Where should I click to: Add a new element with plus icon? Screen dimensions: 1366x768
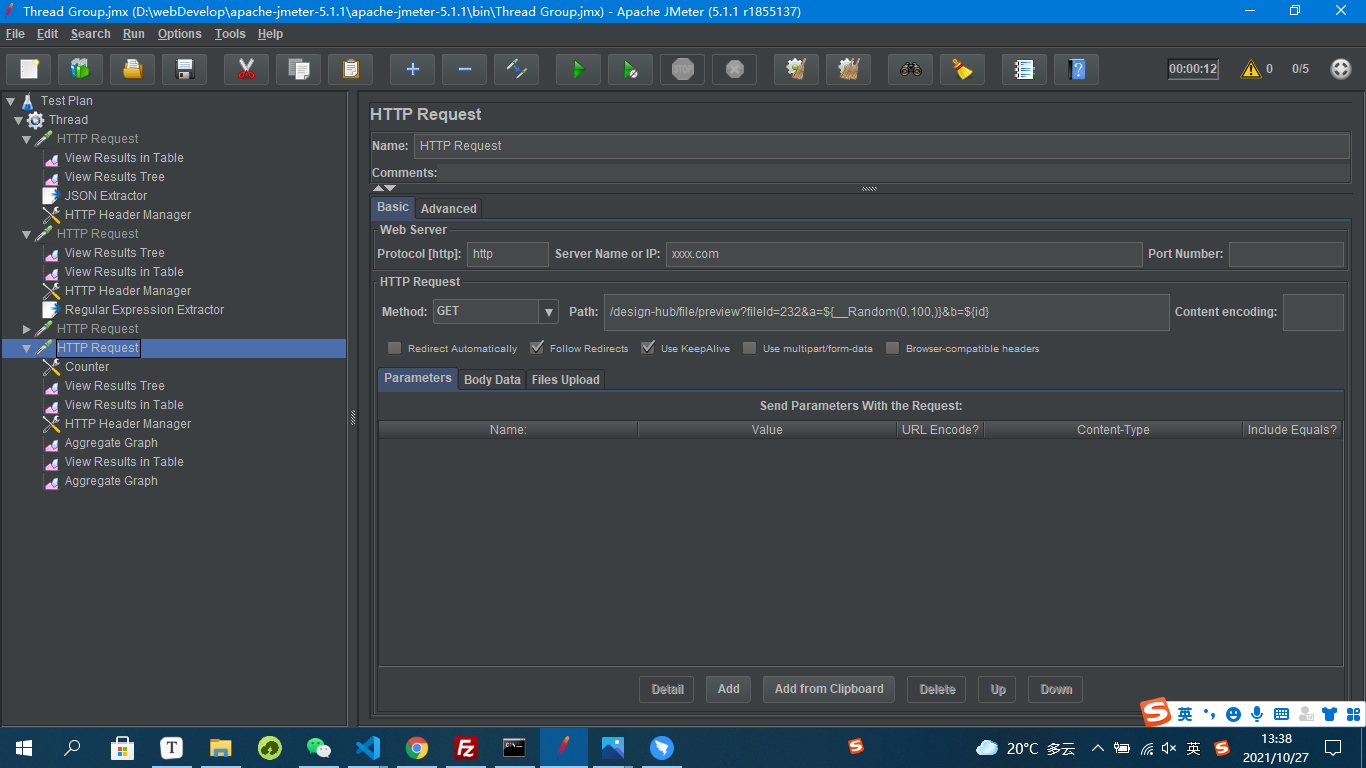412,69
